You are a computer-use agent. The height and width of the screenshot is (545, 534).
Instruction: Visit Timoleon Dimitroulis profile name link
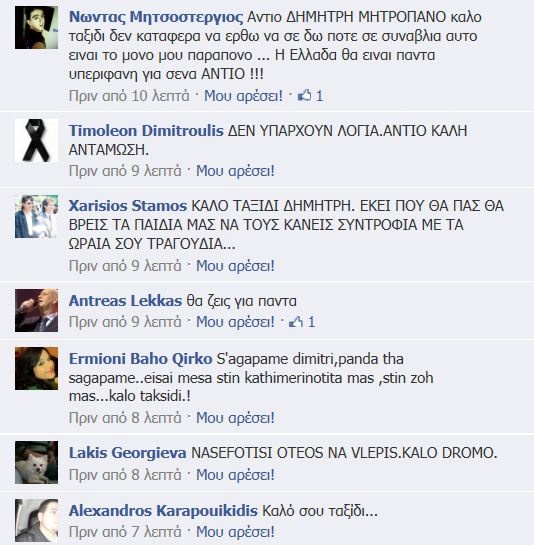click(146, 131)
